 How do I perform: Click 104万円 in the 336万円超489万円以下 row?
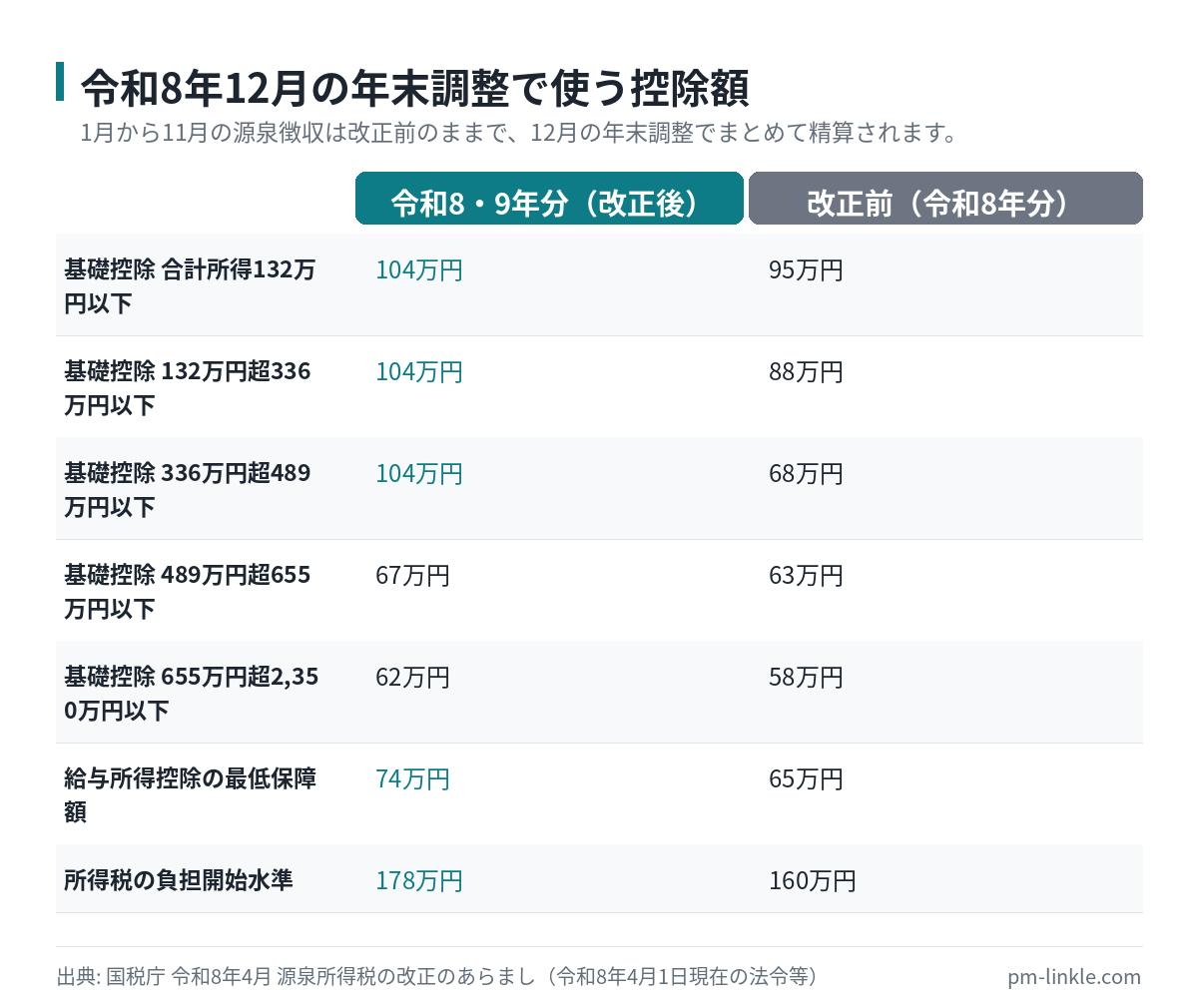pyautogui.click(x=419, y=474)
